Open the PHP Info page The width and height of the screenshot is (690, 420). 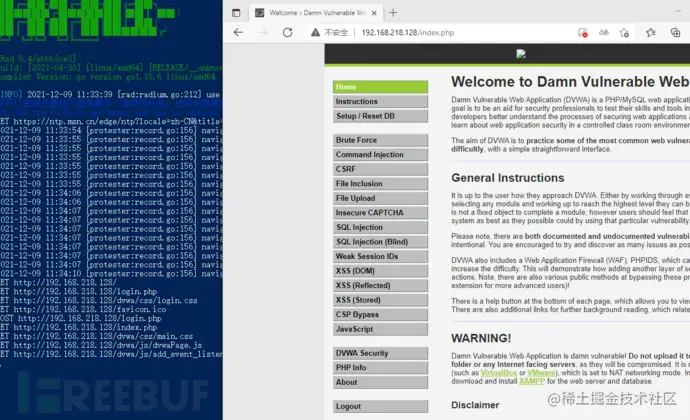click(x=380, y=368)
